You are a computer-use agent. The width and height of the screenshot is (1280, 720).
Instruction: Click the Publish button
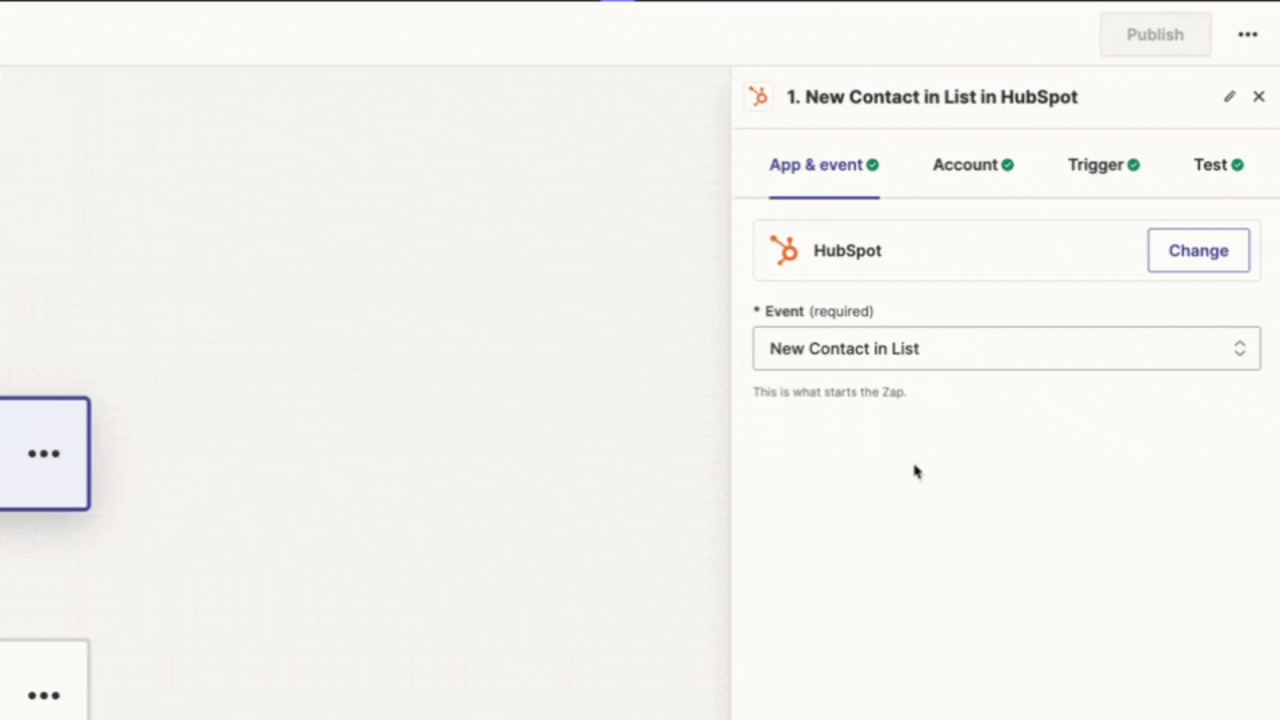[1155, 34]
